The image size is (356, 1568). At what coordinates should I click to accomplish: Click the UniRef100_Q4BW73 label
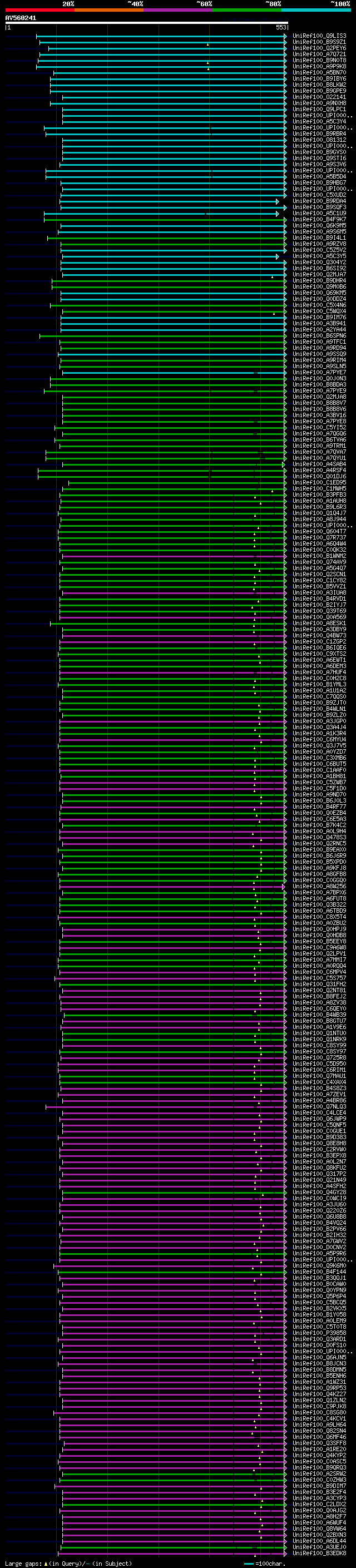[319, 635]
